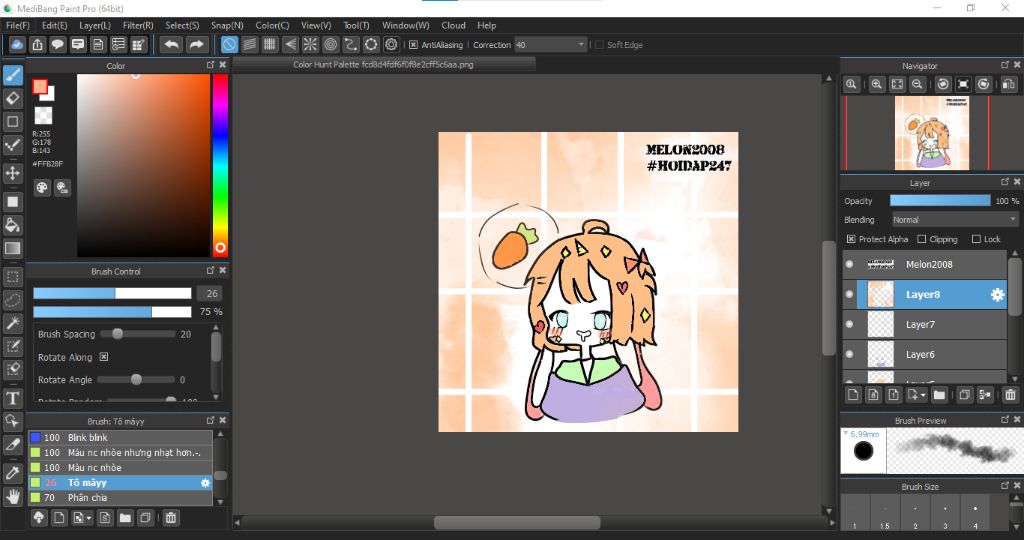The width and height of the screenshot is (1024, 540).
Task: Select the Phân chia brush
Action: 120,498
